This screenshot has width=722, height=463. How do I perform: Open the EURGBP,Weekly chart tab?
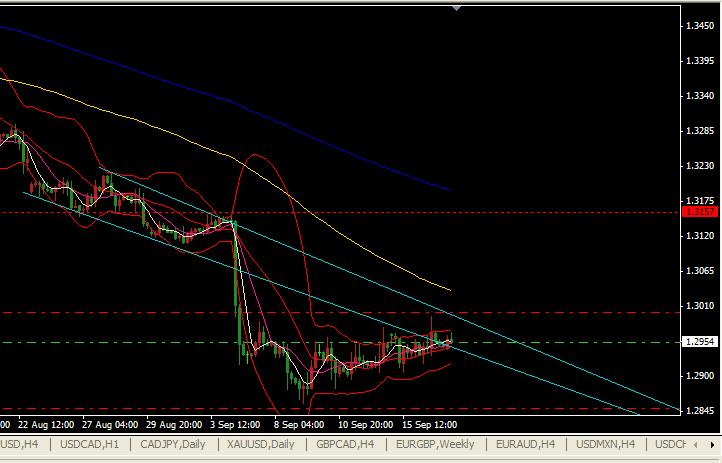(x=435, y=444)
